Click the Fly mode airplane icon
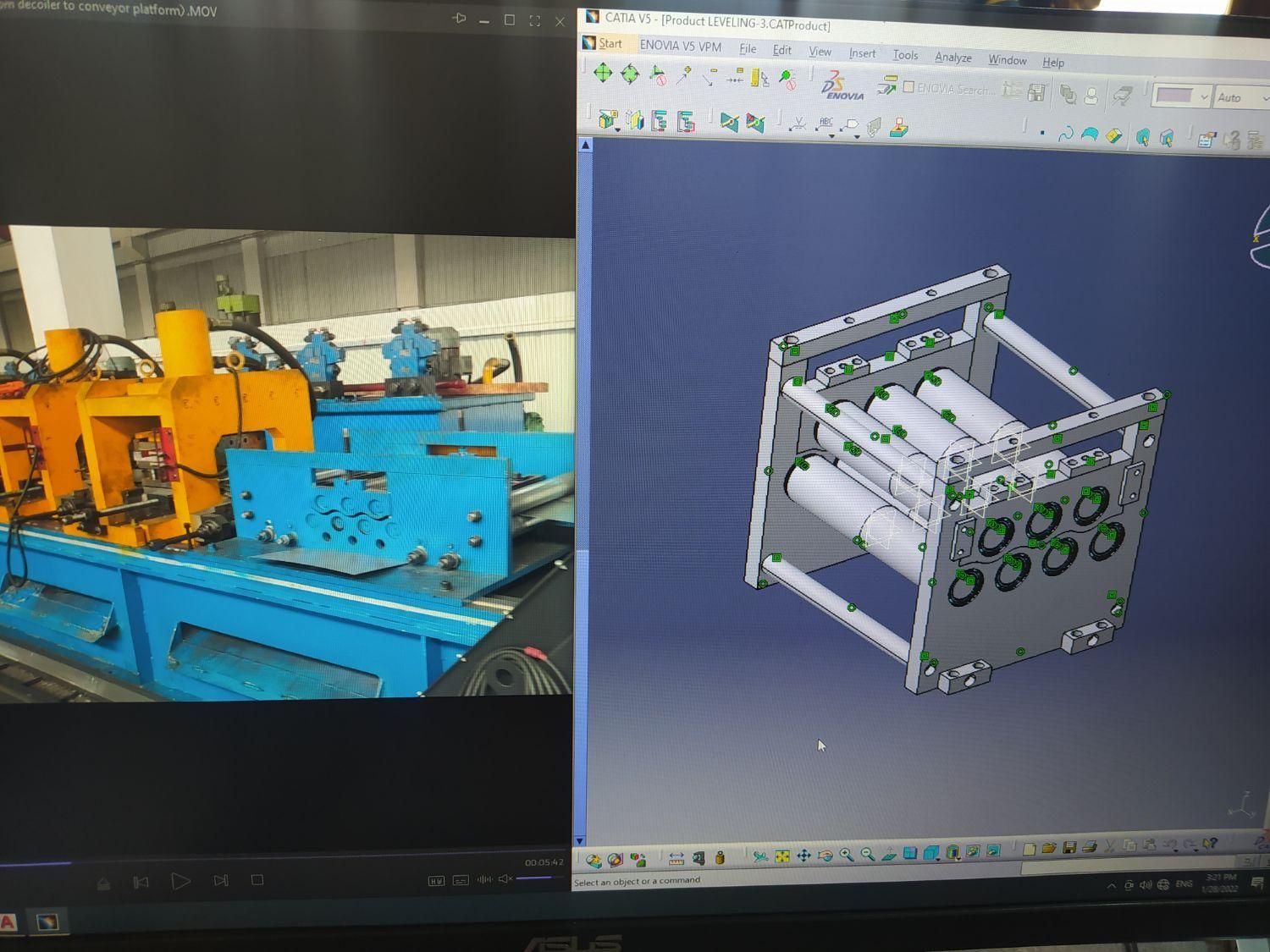The height and width of the screenshot is (952, 1270). click(x=760, y=856)
